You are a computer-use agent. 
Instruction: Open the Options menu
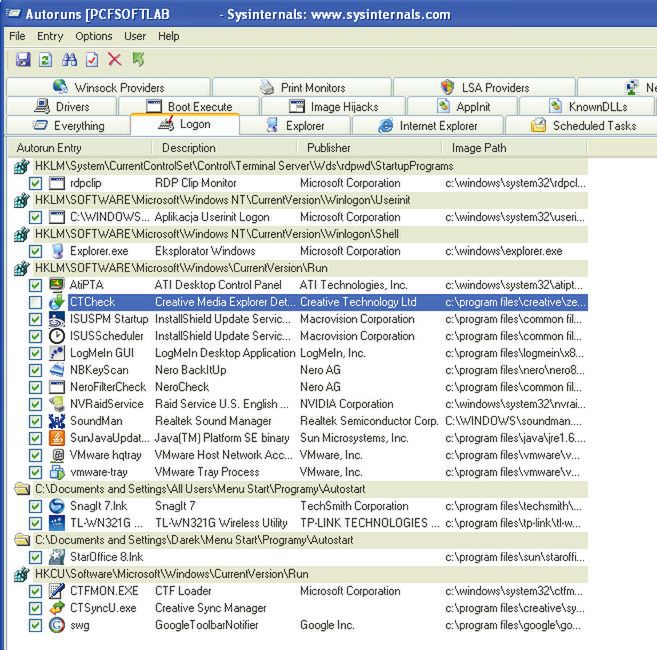(93, 36)
